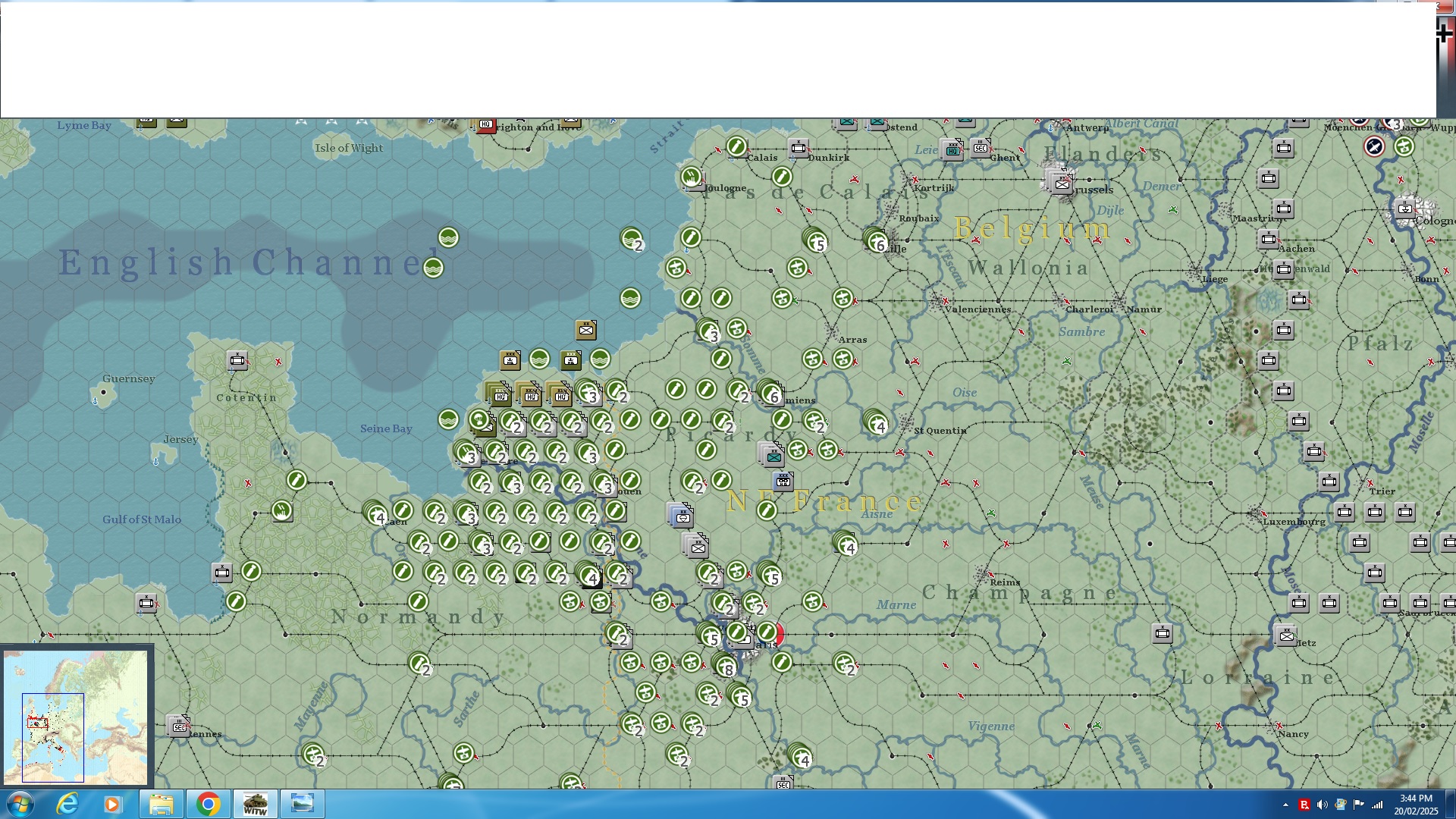Viewport: 1456px width, 819px height.
Task: Select the infantry counter at Metz
Action: pyautogui.click(x=1286, y=635)
